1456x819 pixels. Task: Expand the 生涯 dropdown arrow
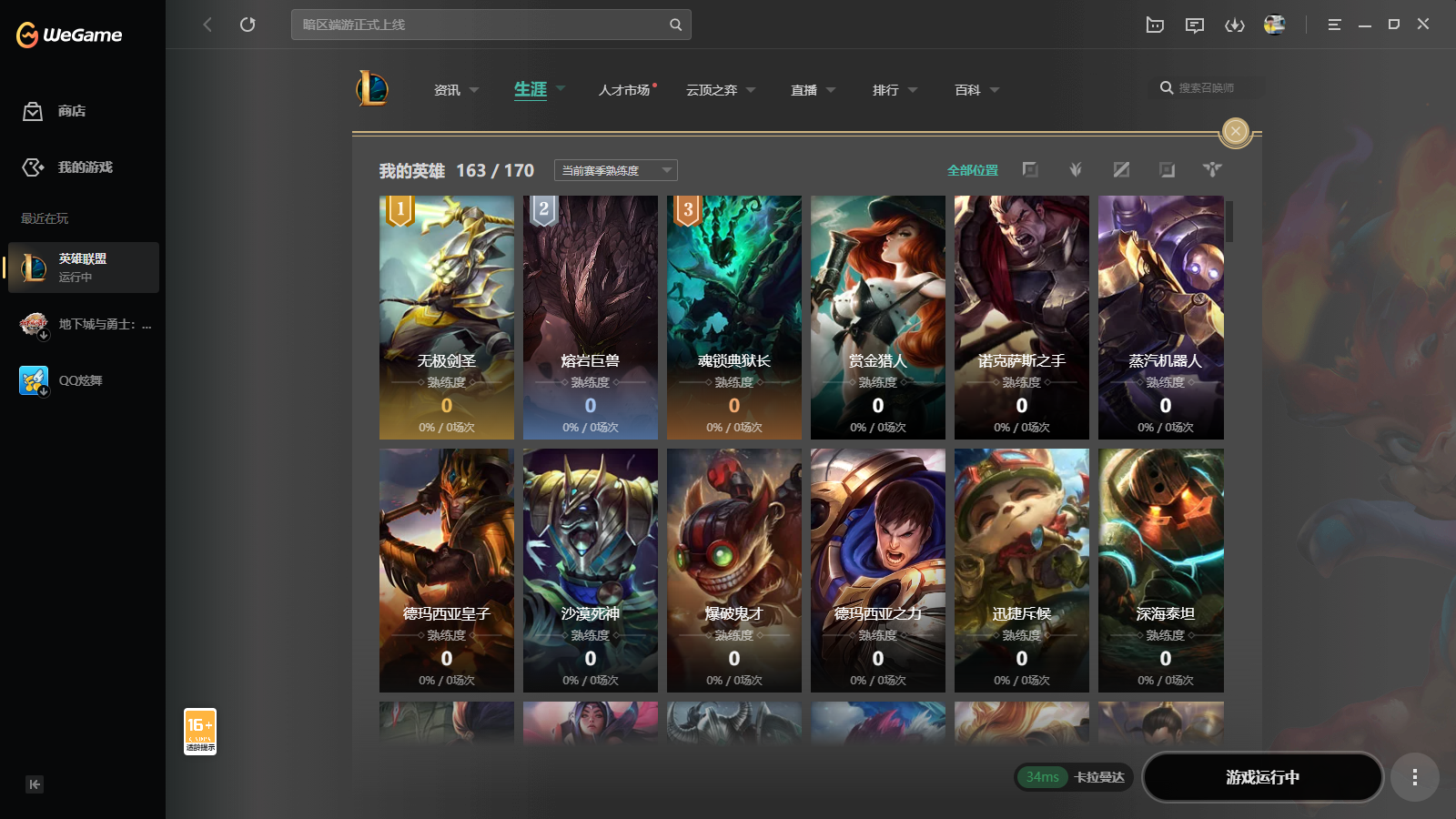pyautogui.click(x=561, y=88)
